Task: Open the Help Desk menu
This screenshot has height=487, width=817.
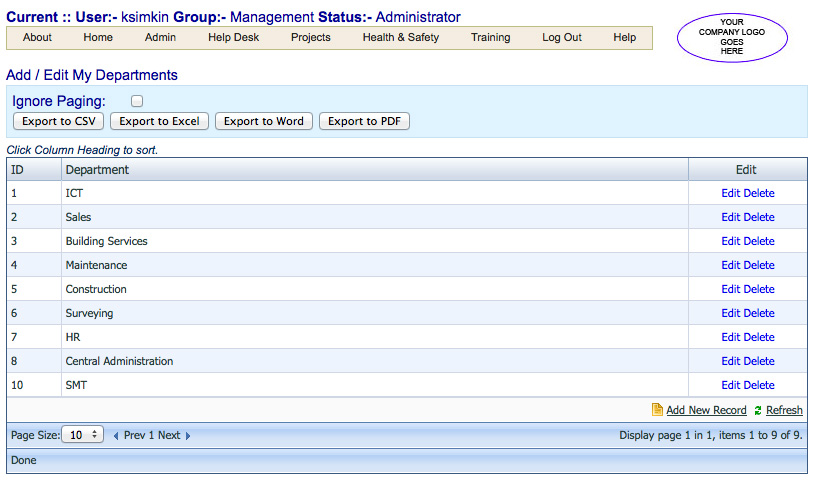Action: pos(233,38)
